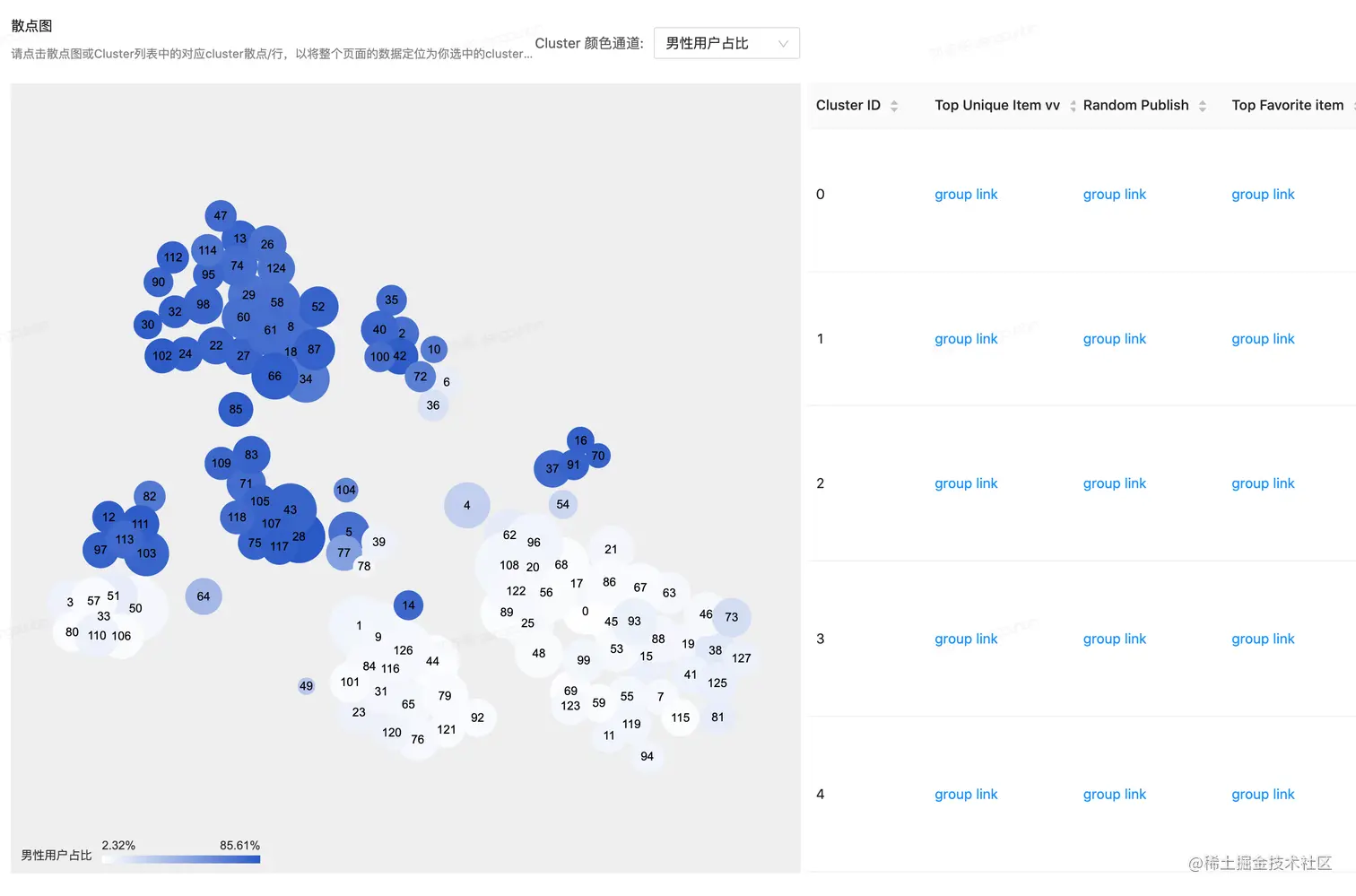1356x896 pixels.
Task: Select cluster row with ID 1
Action: click(1082, 339)
